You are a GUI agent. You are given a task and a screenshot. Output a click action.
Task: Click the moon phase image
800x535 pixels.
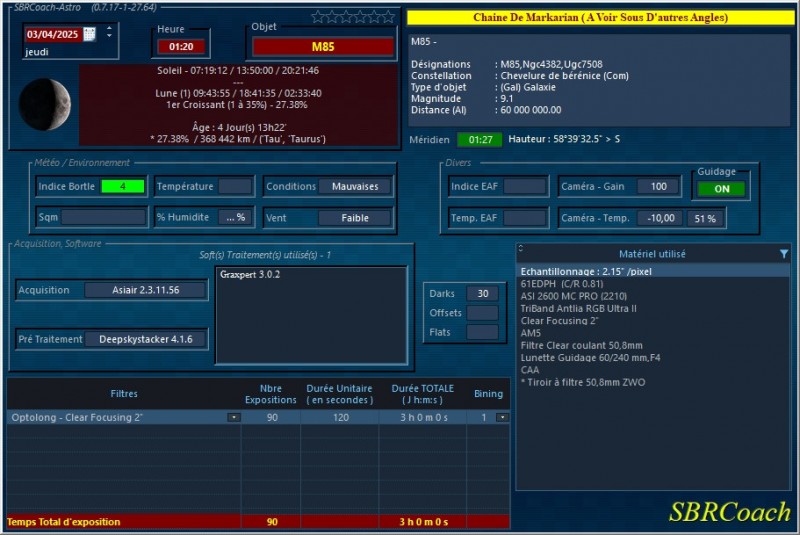pos(45,105)
